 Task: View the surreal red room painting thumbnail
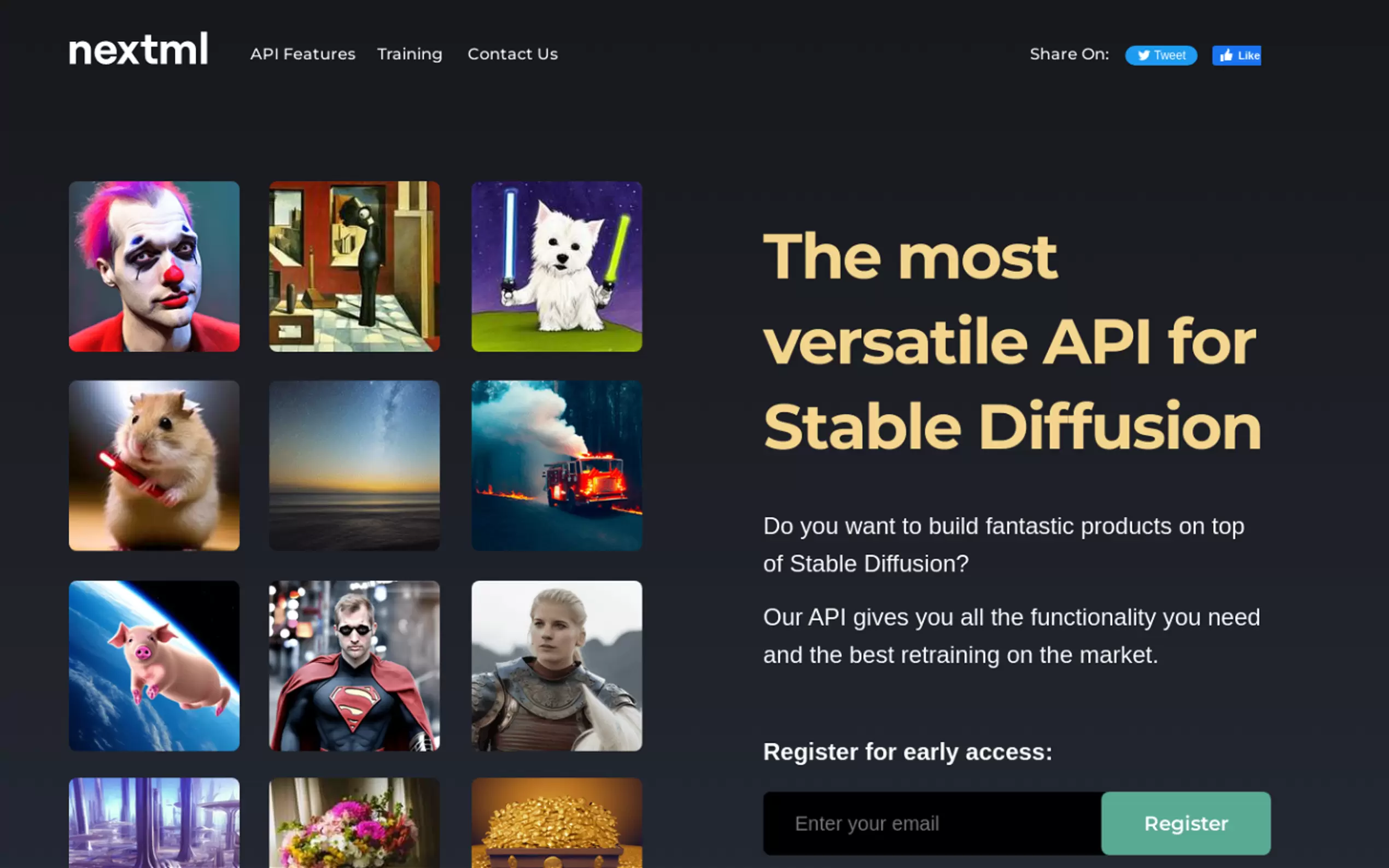point(354,266)
